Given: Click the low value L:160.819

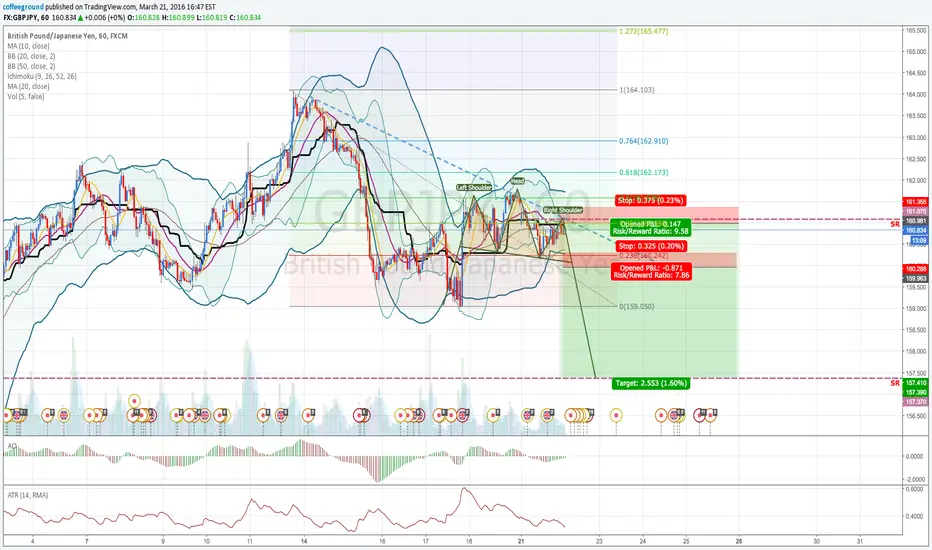Looking at the screenshot, I should [x=211, y=17].
